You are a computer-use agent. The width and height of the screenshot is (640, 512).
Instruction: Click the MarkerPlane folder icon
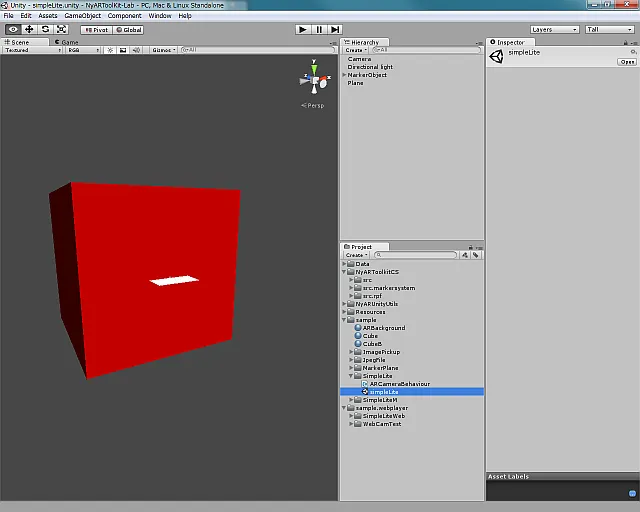pos(358,368)
